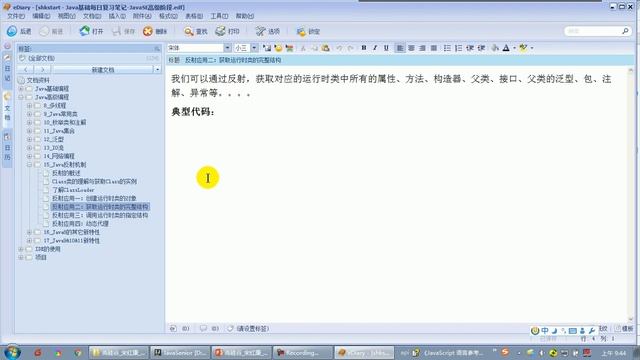Click the Save (保存) toolbar button
This screenshot has width=640, height=360.
tap(123, 31)
